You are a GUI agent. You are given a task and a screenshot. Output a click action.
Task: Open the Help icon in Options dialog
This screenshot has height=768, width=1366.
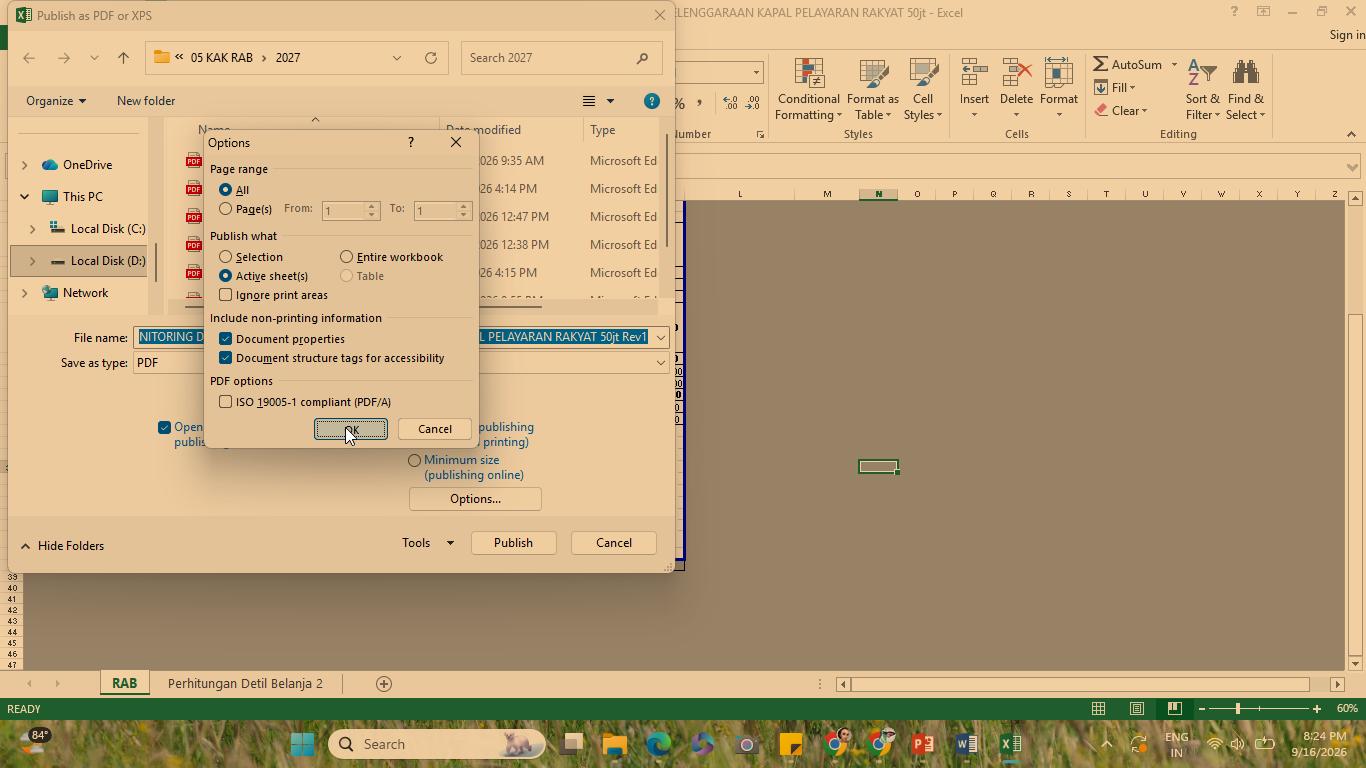click(x=410, y=142)
